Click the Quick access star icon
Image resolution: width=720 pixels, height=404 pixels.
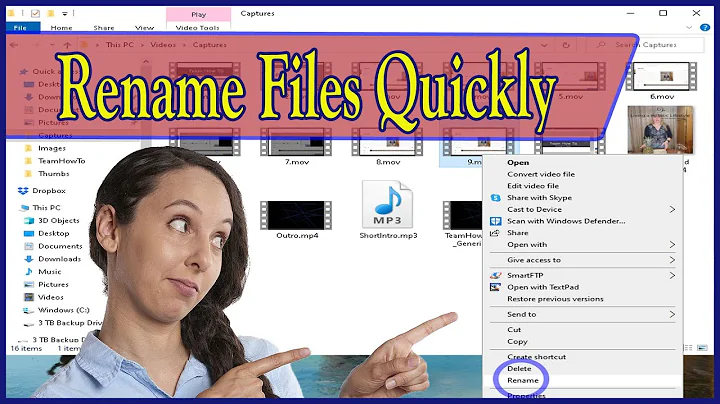24,71
